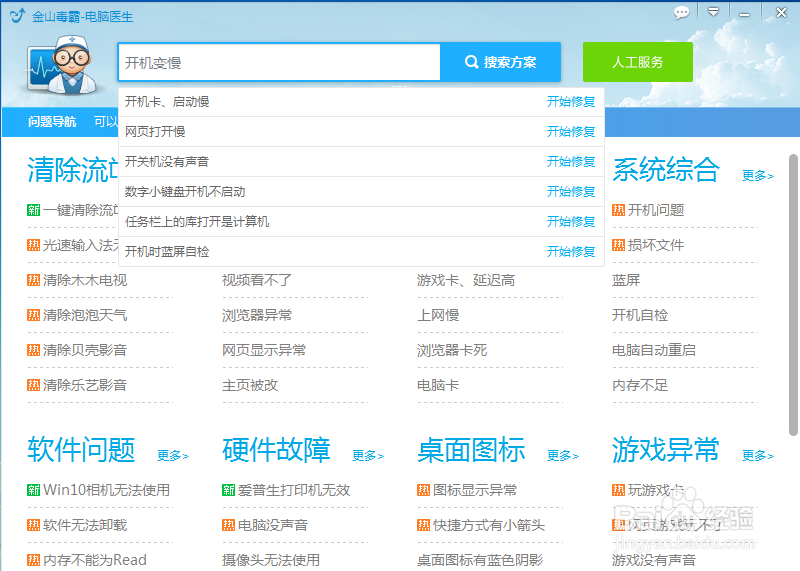
Task: Open 桌面图标有蓝色阴影 problem
Action: [480, 560]
